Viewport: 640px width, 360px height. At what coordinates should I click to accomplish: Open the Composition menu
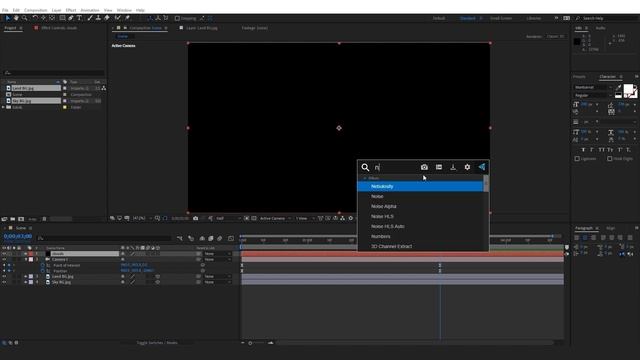[36, 10]
